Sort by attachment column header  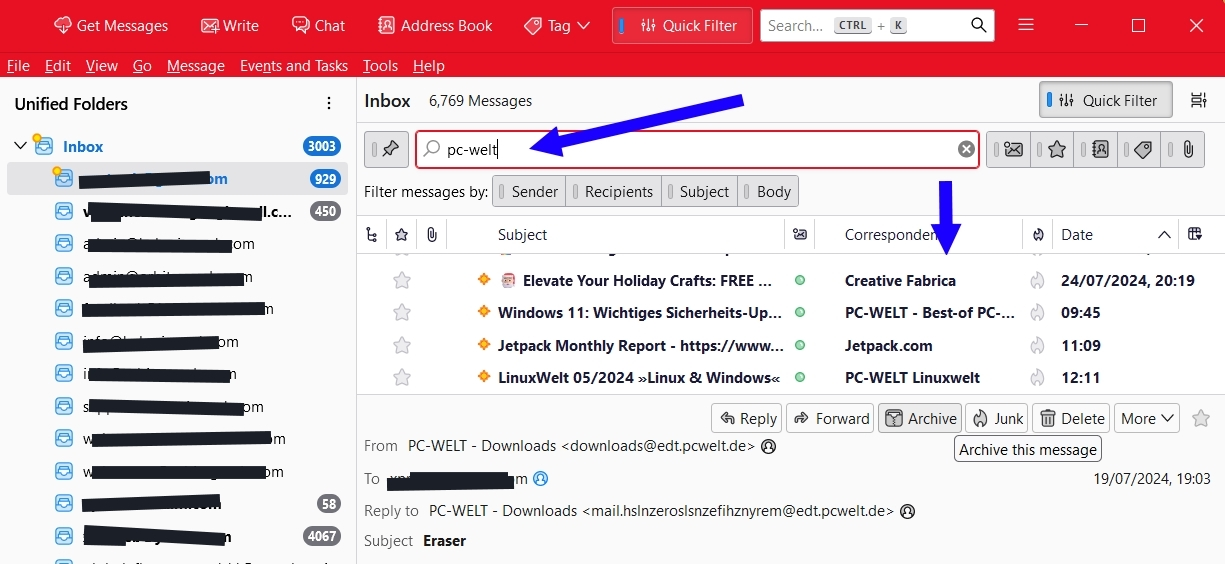pyautogui.click(x=431, y=235)
